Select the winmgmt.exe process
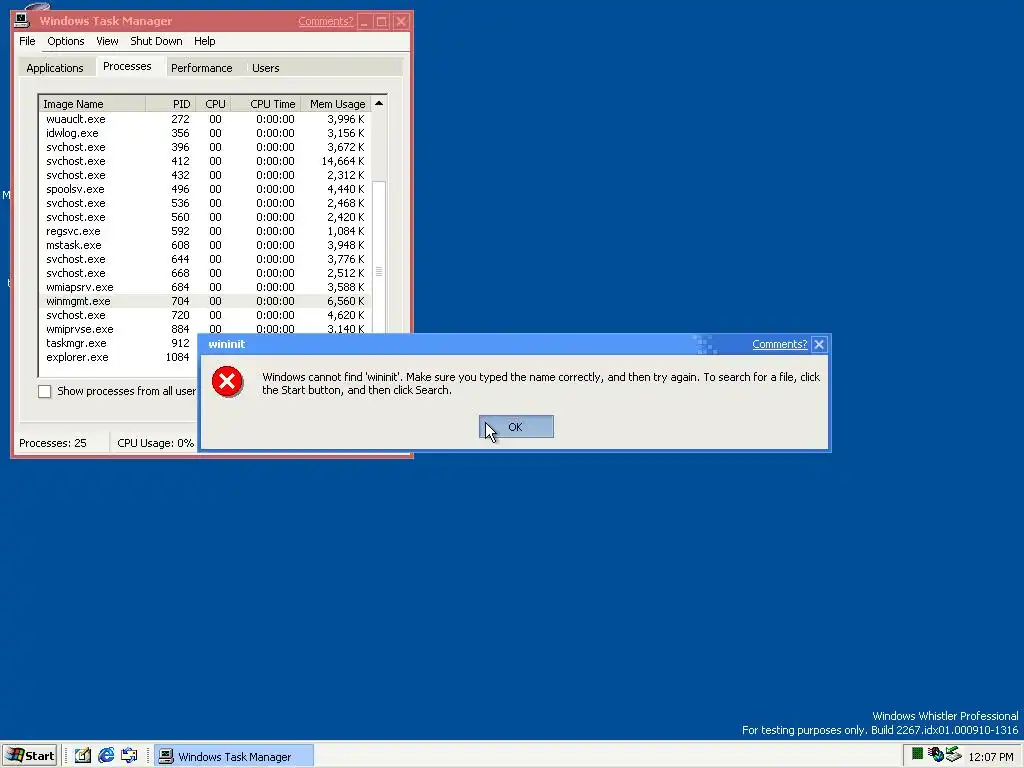Image resolution: width=1024 pixels, height=768 pixels. 205,301
